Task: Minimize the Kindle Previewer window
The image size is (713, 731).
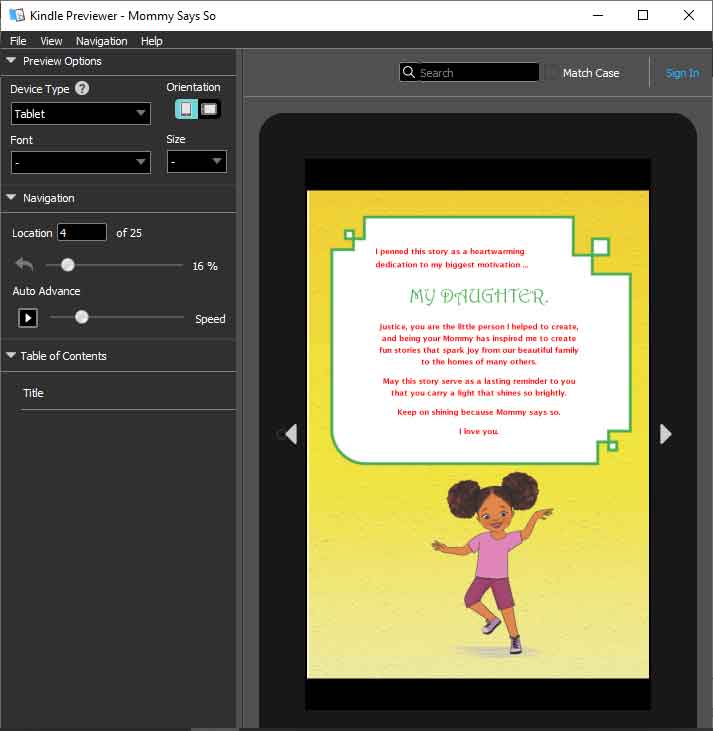Action: (598, 15)
